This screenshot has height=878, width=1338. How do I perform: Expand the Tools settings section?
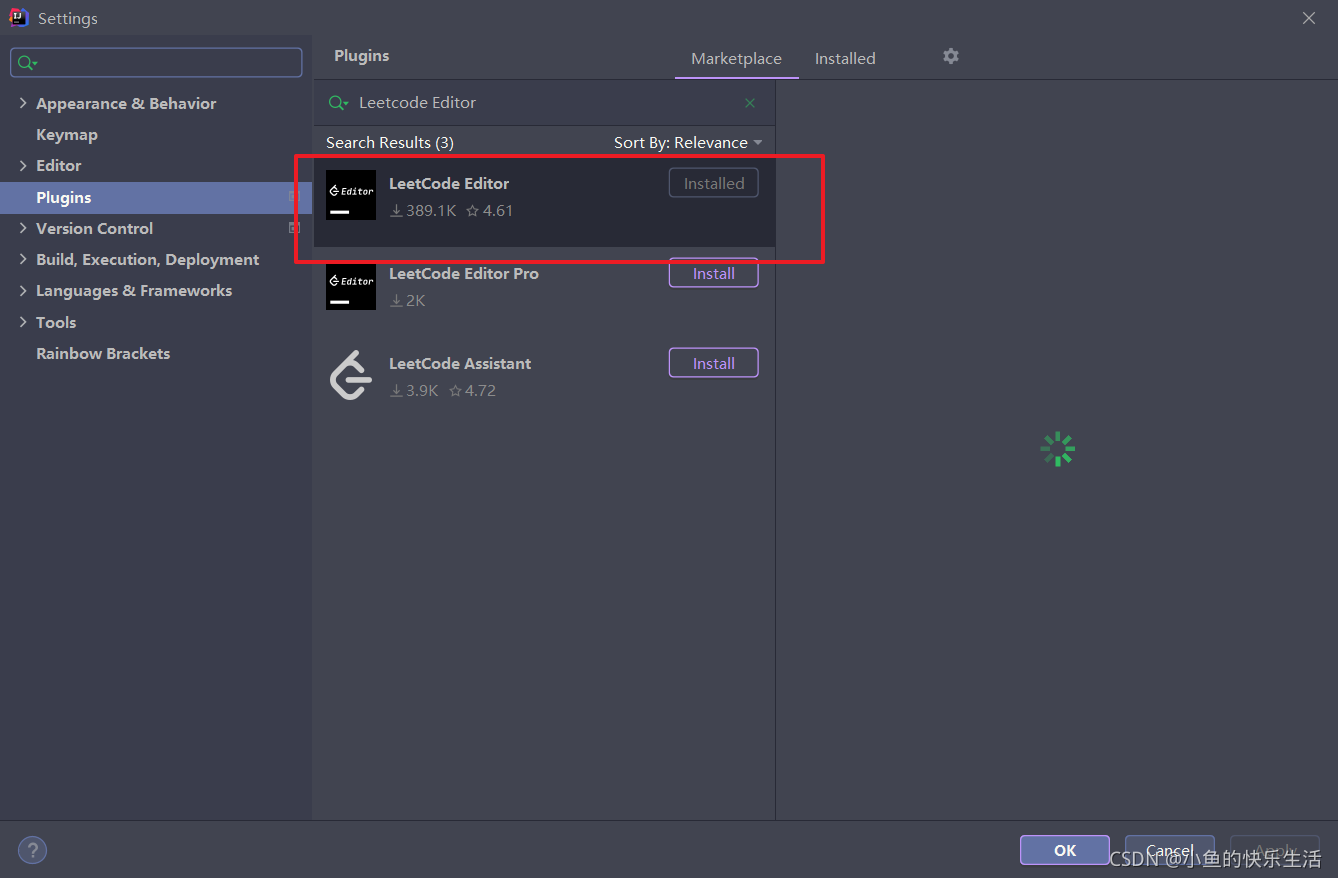click(x=23, y=322)
